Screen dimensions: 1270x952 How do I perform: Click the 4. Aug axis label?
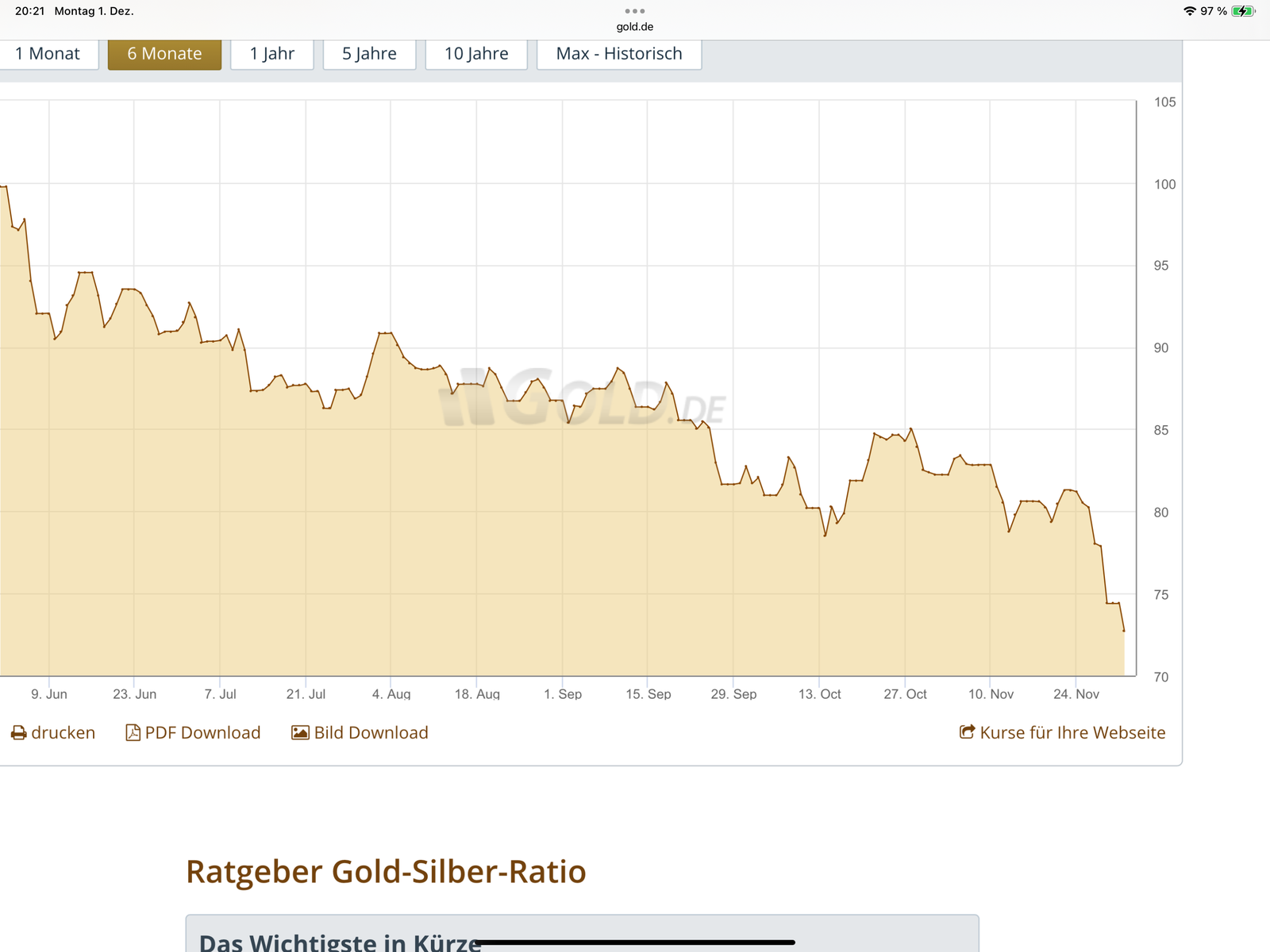pyautogui.click(x=391, y=694)
